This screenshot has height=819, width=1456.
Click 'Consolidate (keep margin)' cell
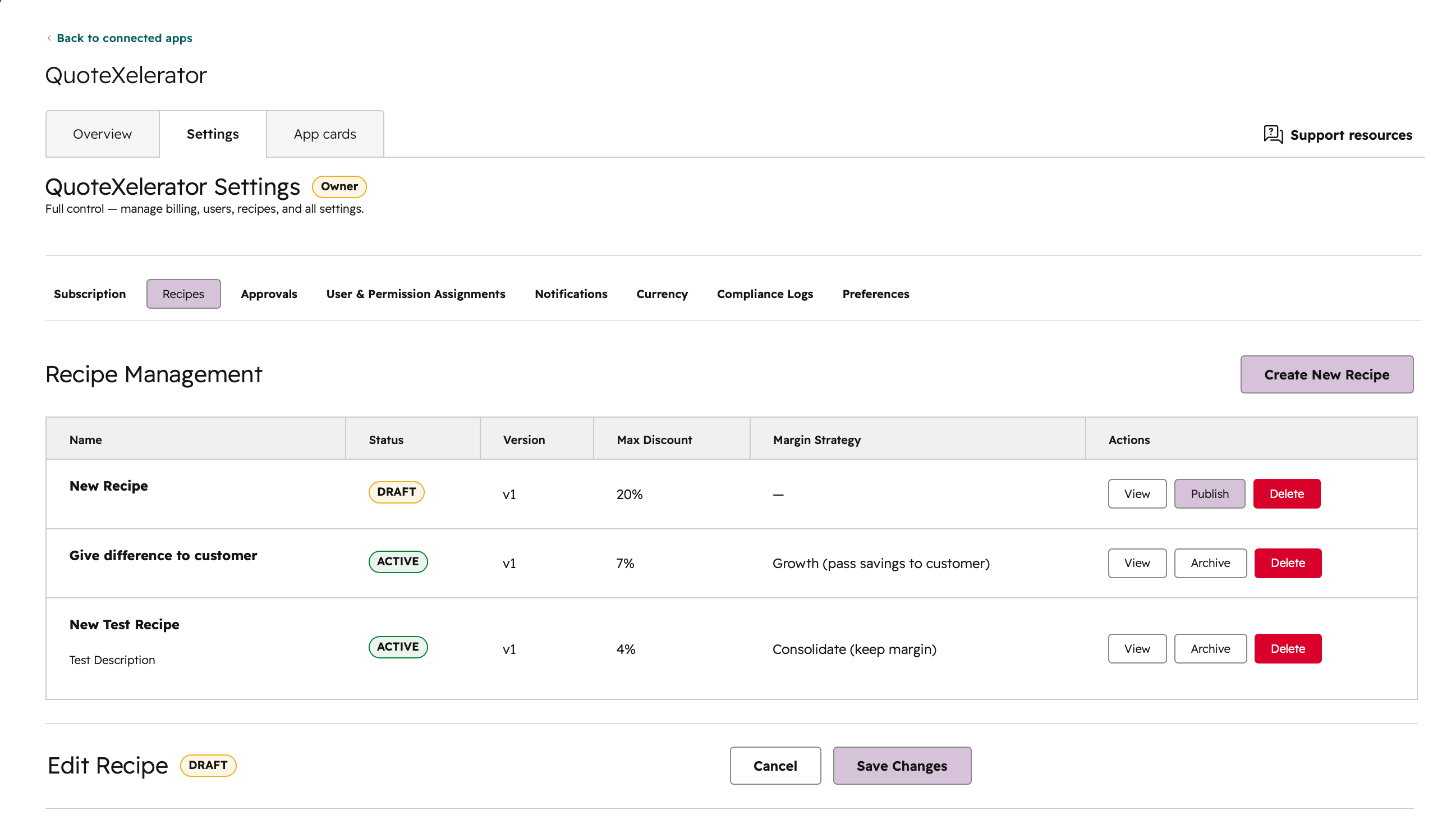(x=854, y=649)
